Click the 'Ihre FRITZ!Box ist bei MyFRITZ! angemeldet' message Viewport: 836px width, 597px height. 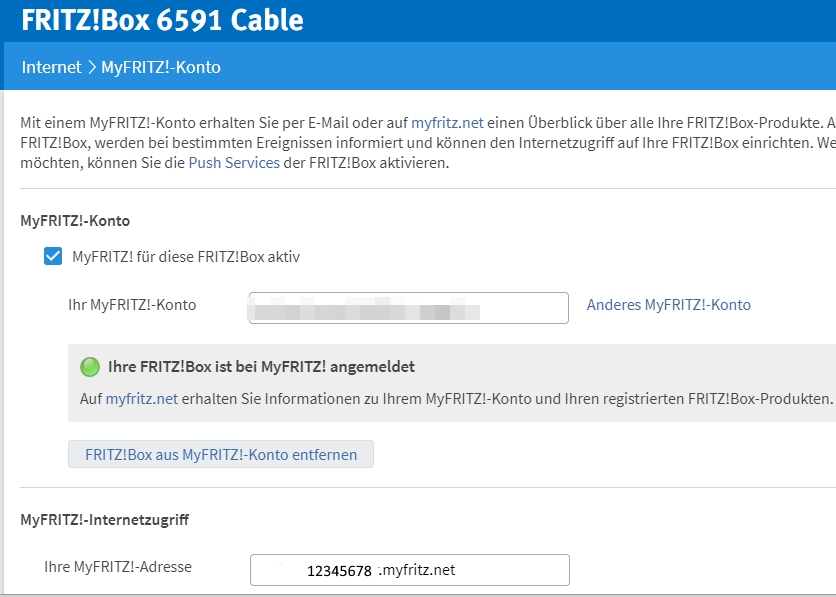click(x=261, y=367)
